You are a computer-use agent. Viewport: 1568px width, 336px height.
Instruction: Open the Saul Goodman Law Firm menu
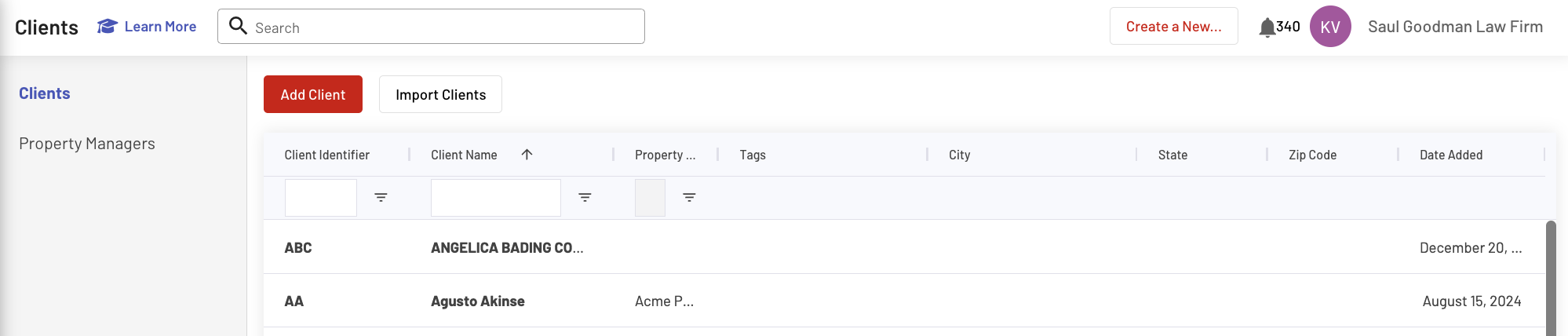(1455, 27)
